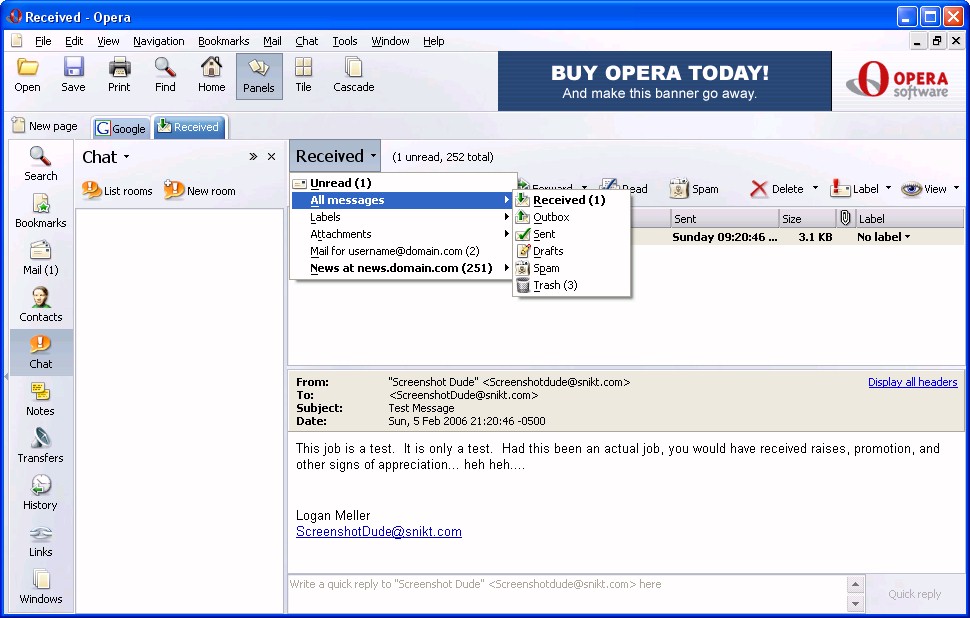Click the View eye button
The height and width of the screenshot is (618, 970).
[924, 189]
